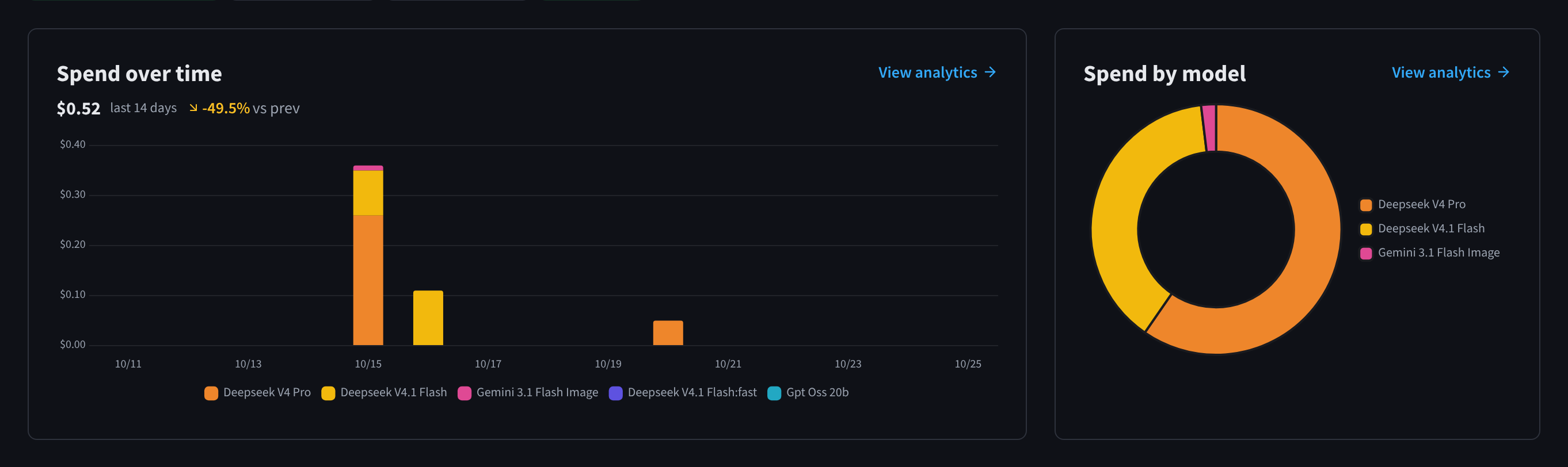
Task: Click the thin pink donut chart segment
Action: click(x=1209, y=128)
